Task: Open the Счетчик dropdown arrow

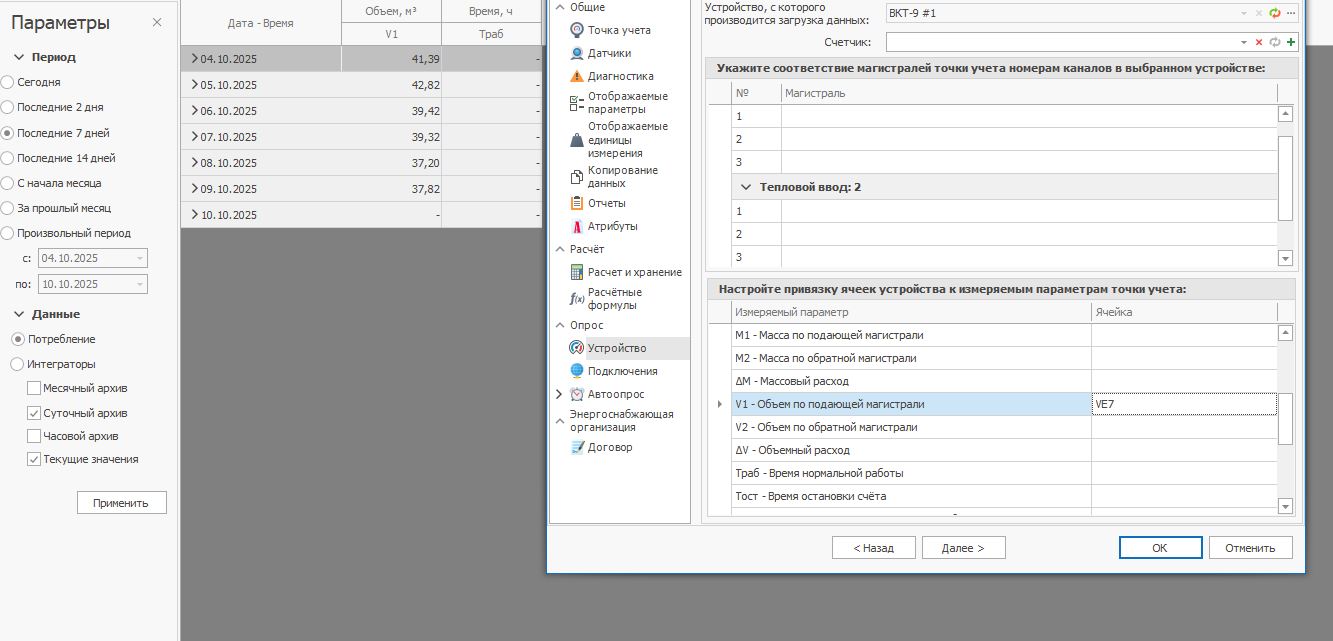Action: coord(1243,42)
